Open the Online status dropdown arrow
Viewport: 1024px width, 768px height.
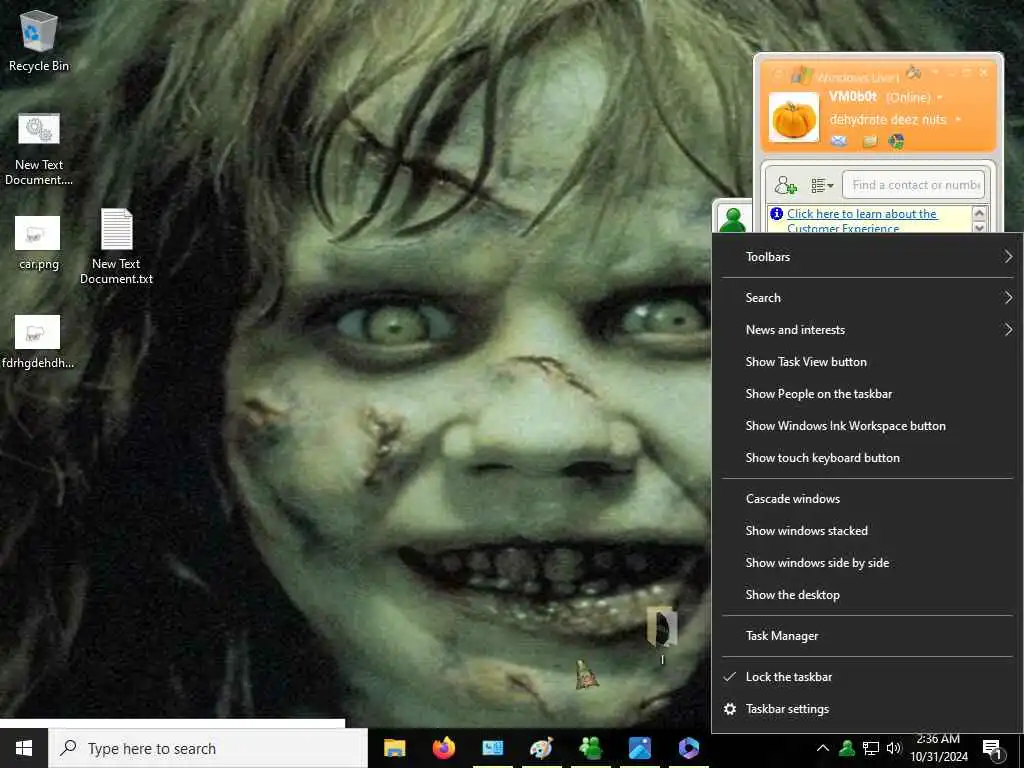click(940, 98)
